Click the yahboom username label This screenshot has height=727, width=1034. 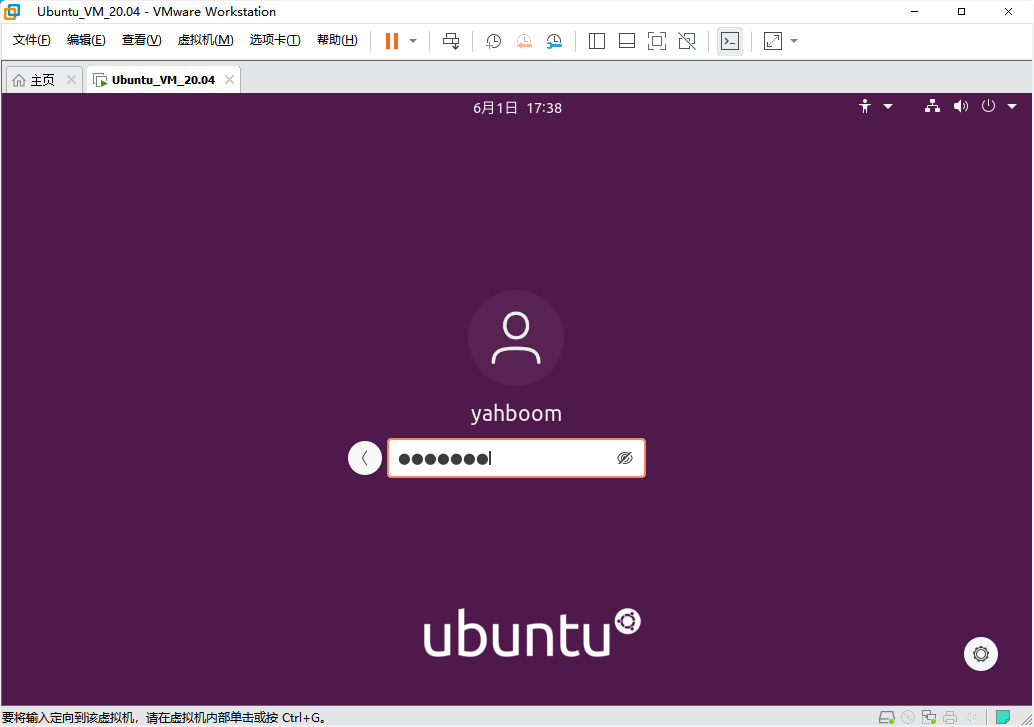(516, 414)
